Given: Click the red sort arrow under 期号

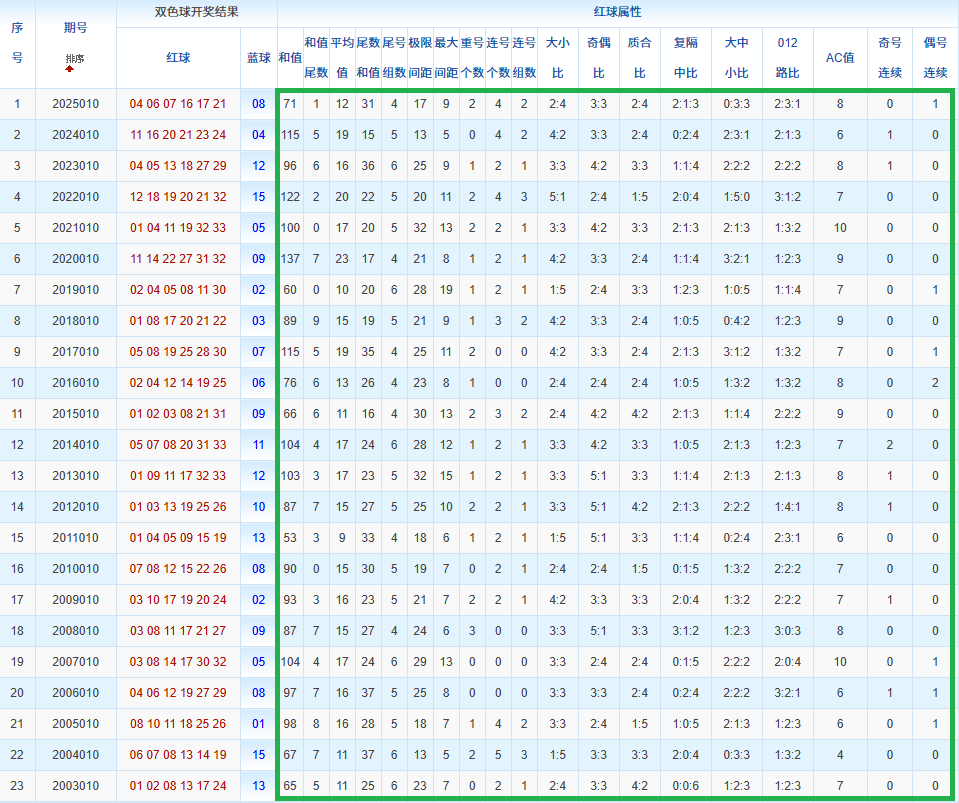Looking at the screenshot, I should (70, 69).
